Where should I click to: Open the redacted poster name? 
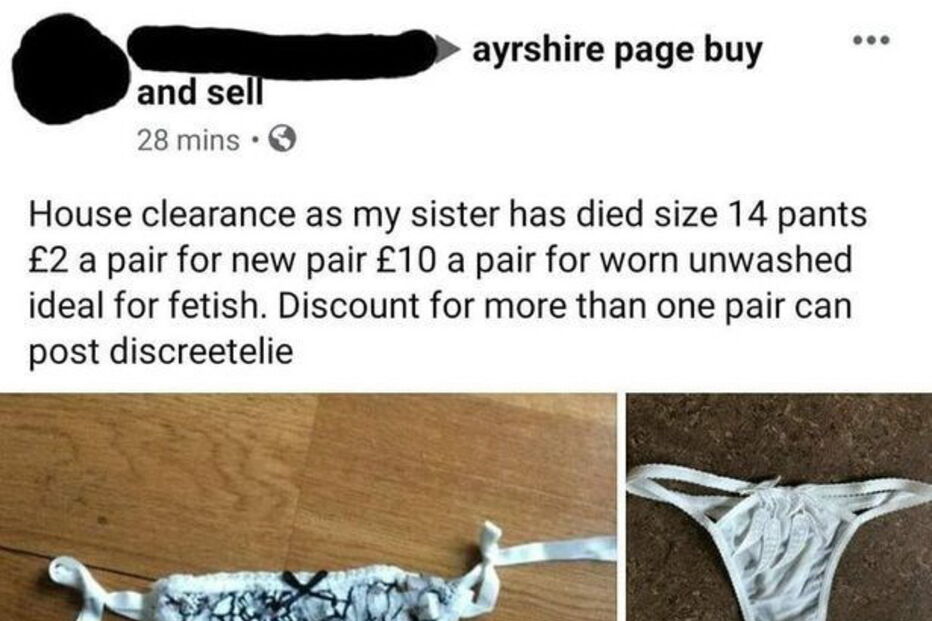[x=281, y=53]
